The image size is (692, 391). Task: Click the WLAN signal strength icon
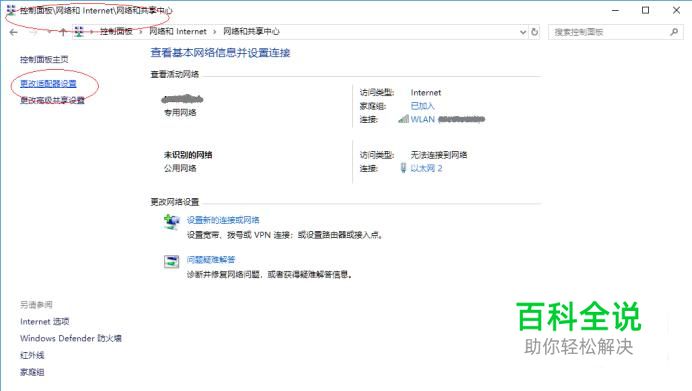point(403,119)
